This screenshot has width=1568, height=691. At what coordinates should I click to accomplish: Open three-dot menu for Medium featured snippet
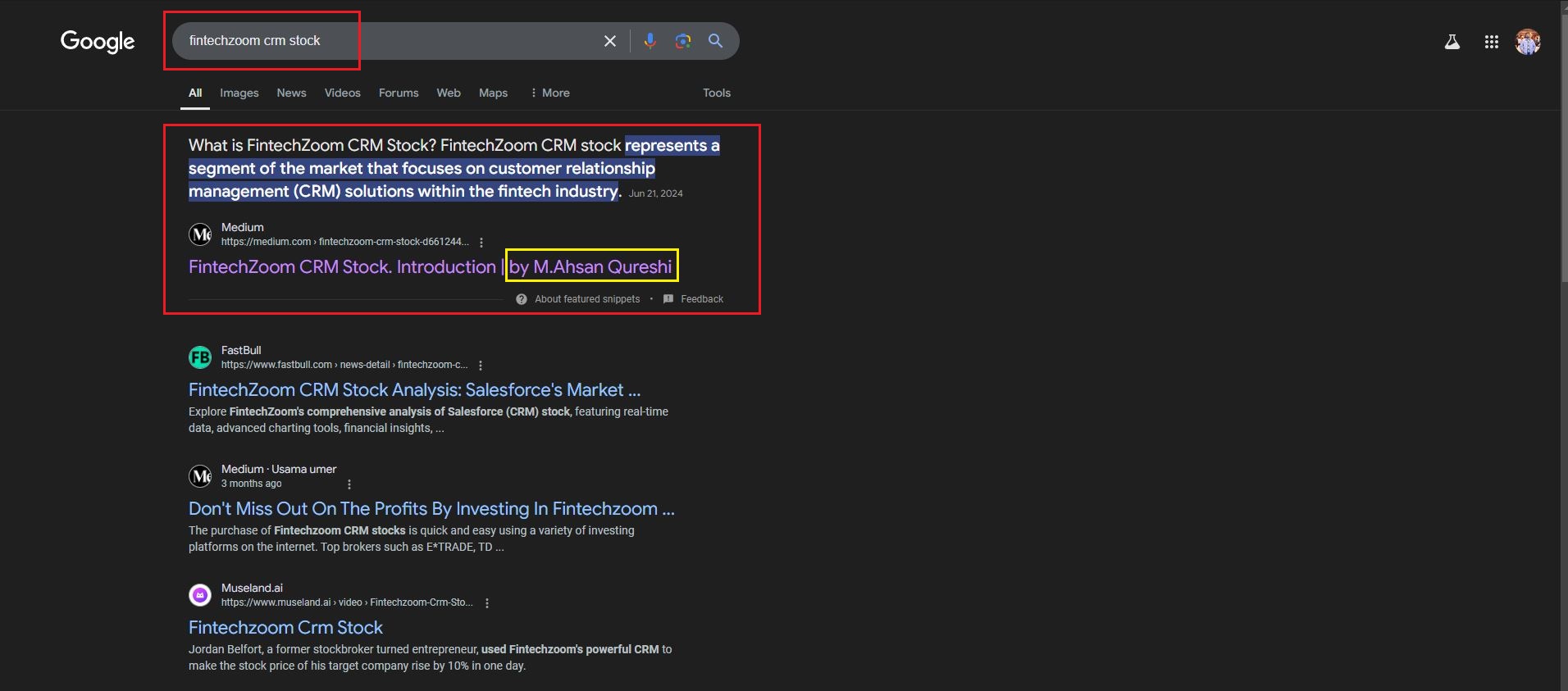pyautogui.click(x=481, y=243)
